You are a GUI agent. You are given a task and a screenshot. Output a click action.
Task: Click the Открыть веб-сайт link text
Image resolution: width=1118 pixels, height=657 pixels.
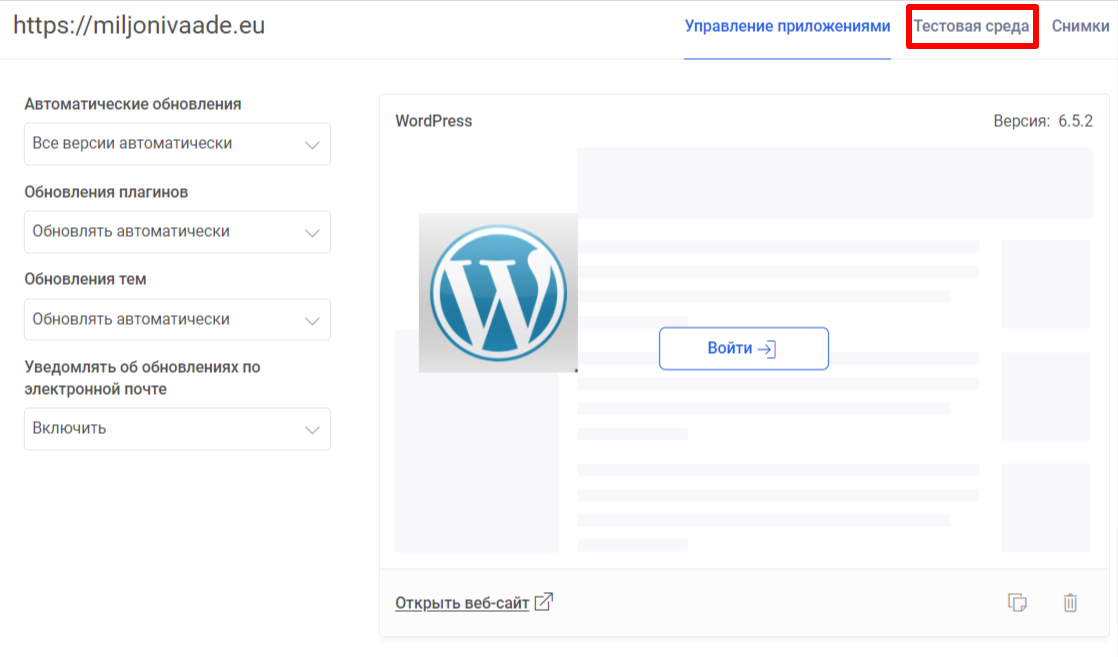(462, 603)
